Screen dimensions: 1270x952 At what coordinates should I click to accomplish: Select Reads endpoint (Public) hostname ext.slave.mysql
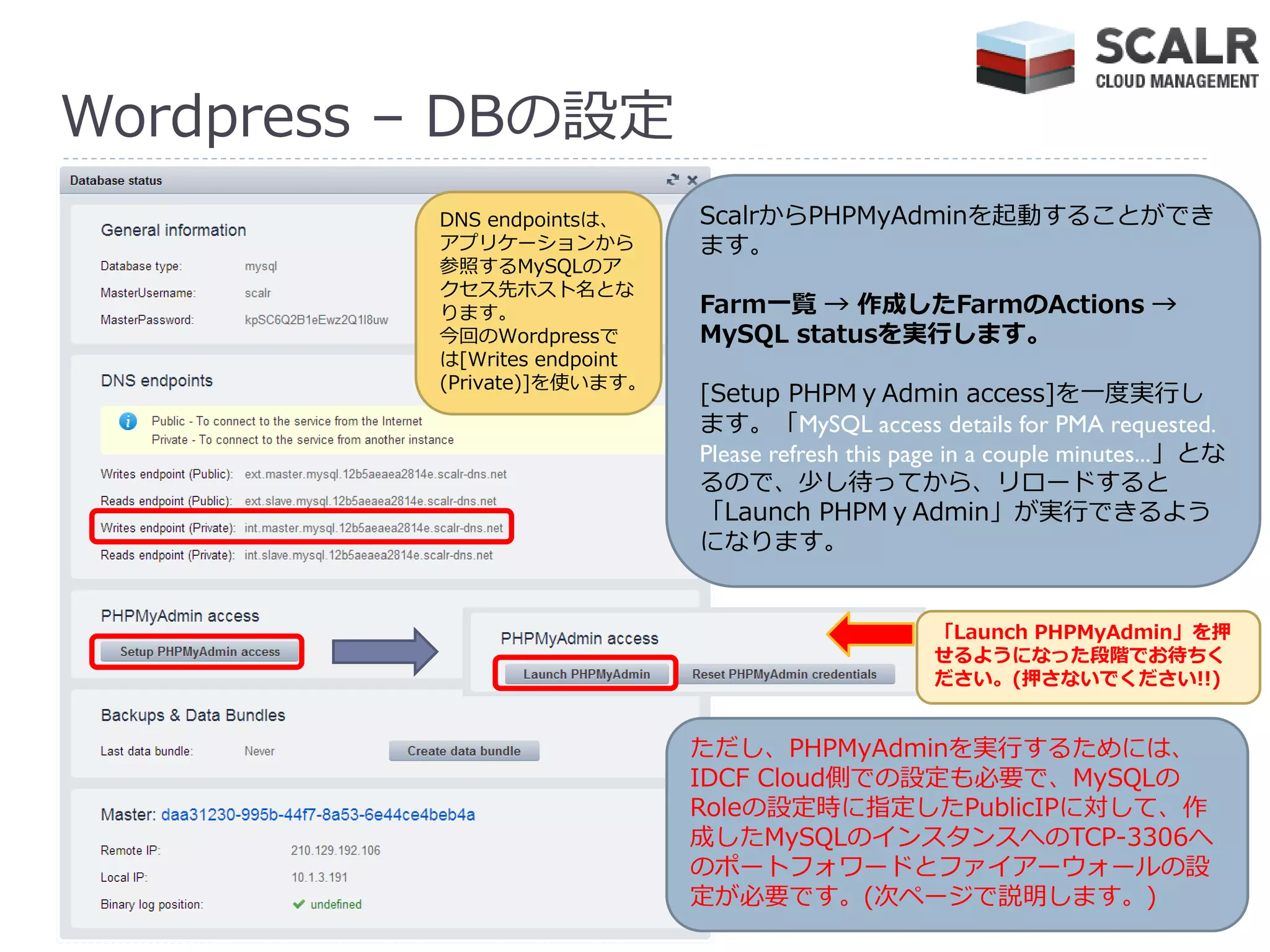[x=370, y=501]
